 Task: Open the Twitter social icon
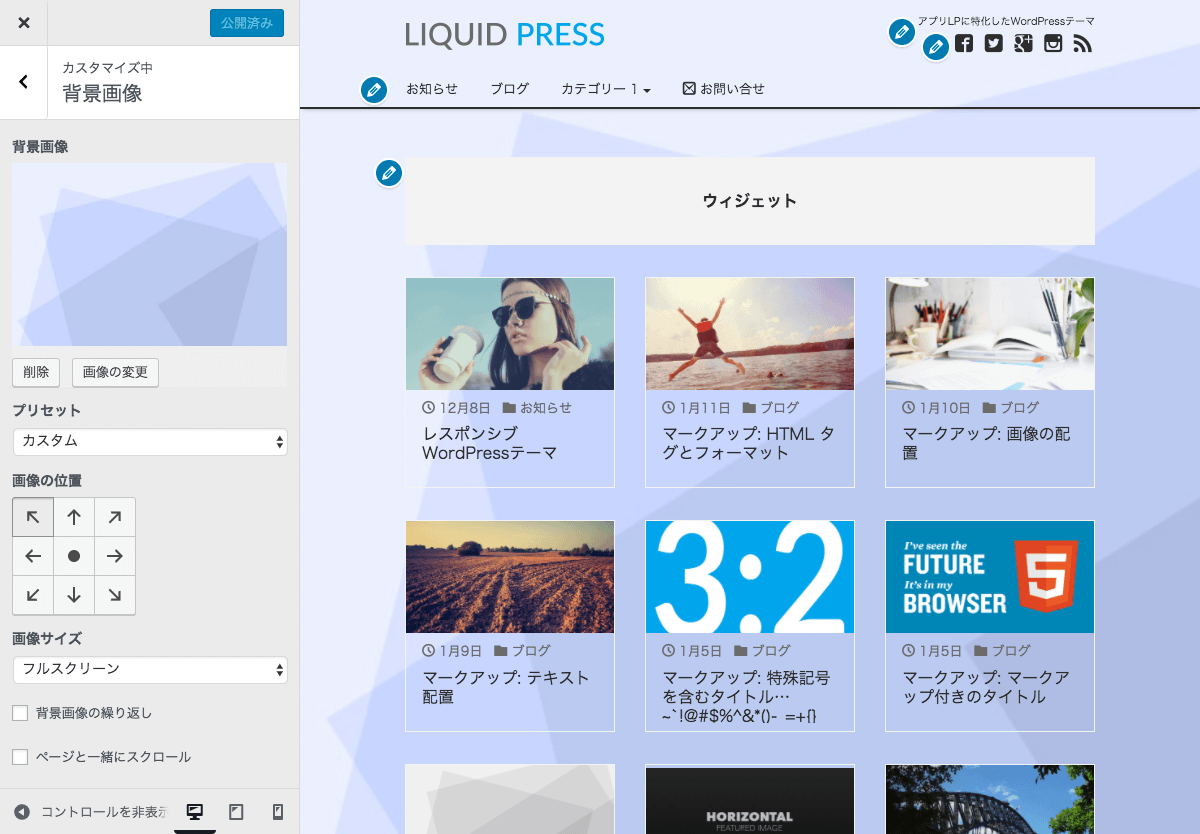tap(993, 43)
